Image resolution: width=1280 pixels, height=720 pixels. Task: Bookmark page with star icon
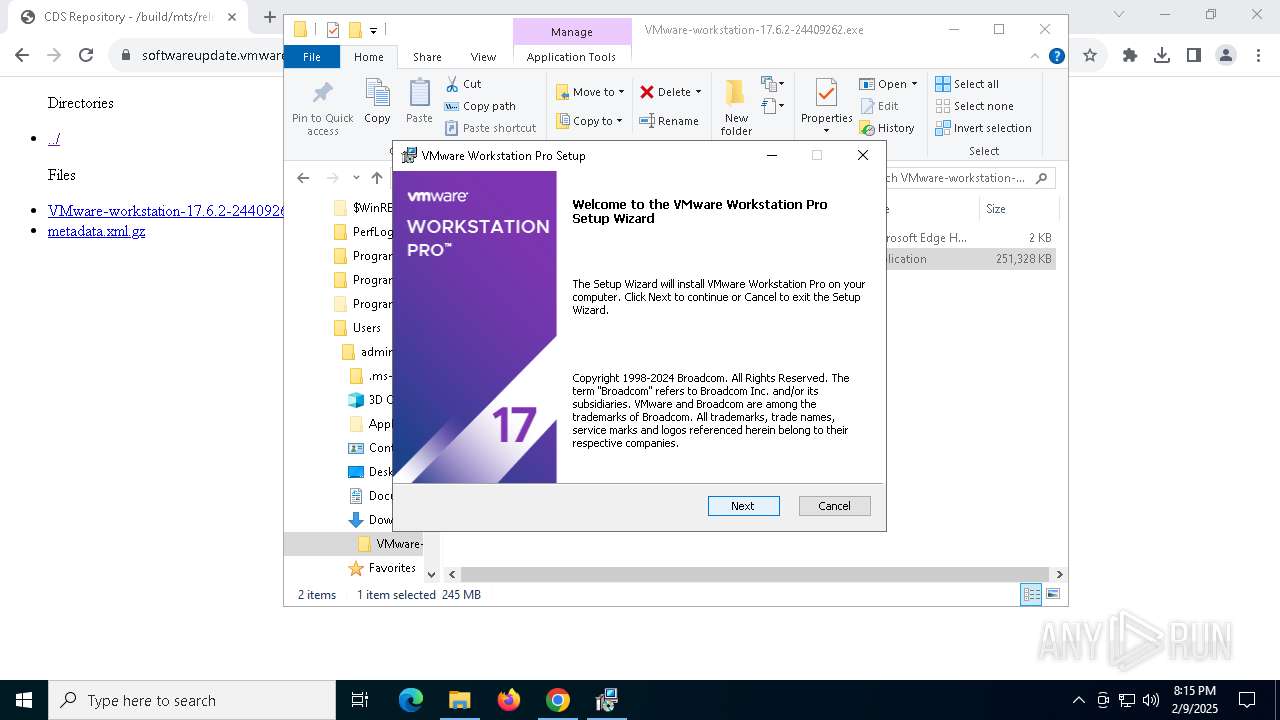coord(1090,55)
